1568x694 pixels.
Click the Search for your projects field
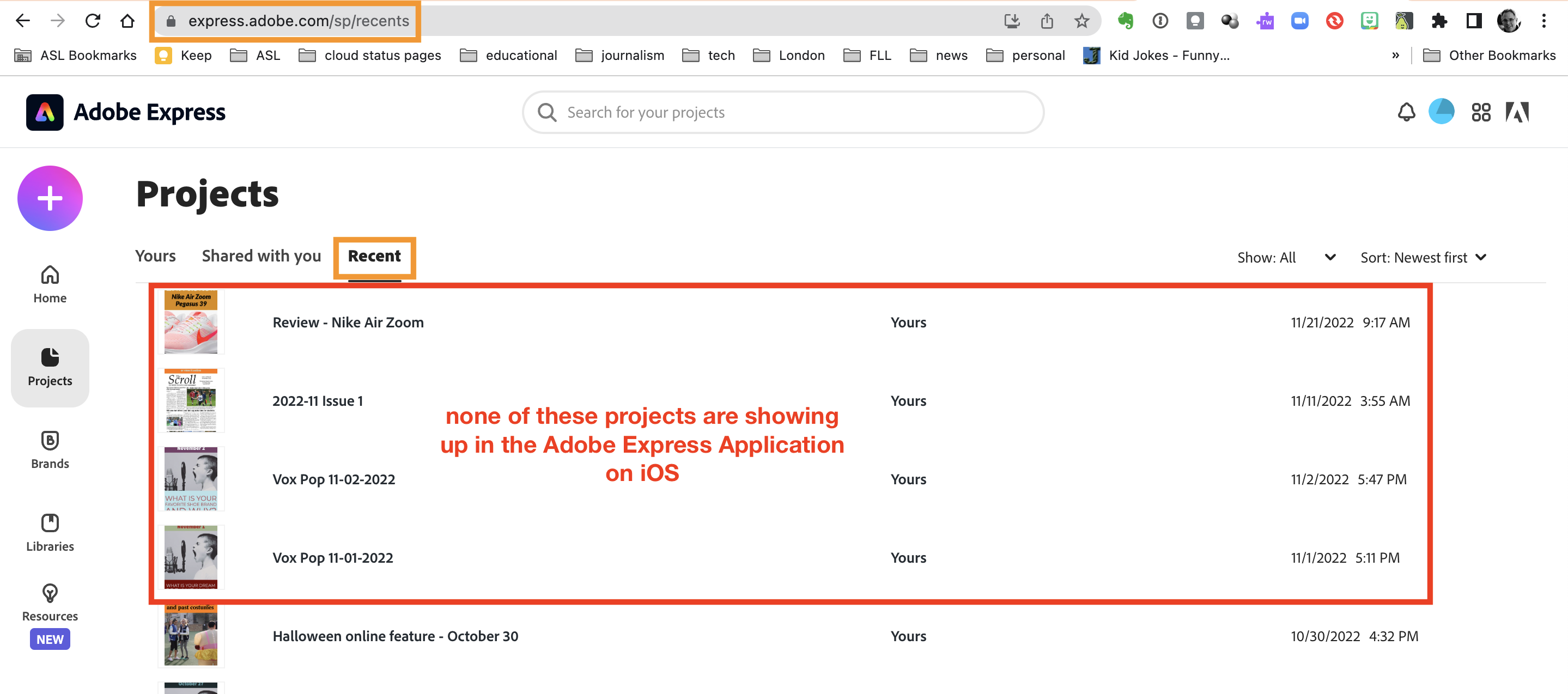coord(782,112)
